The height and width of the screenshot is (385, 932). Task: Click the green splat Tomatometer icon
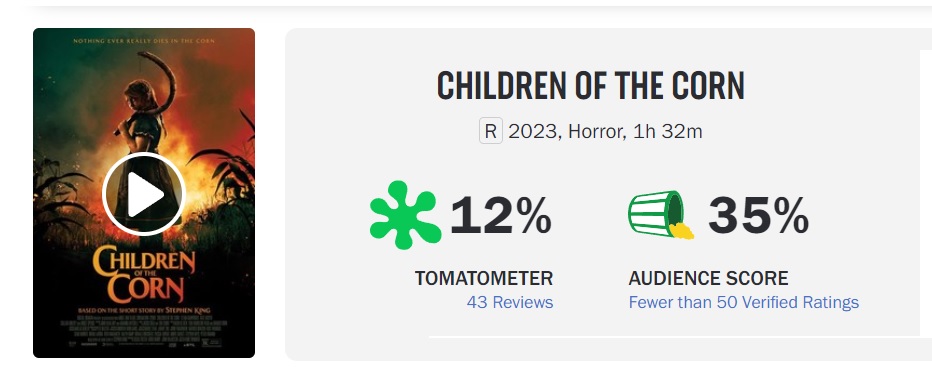(x=405, y=215)
